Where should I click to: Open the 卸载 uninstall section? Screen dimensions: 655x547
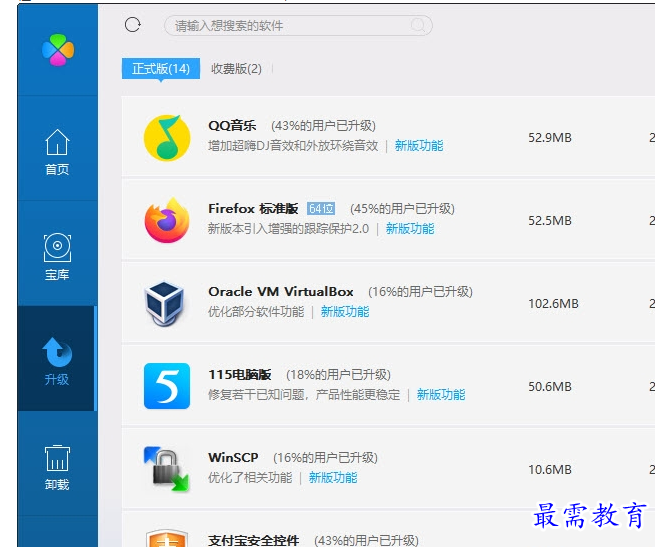[x=57, y=467]
